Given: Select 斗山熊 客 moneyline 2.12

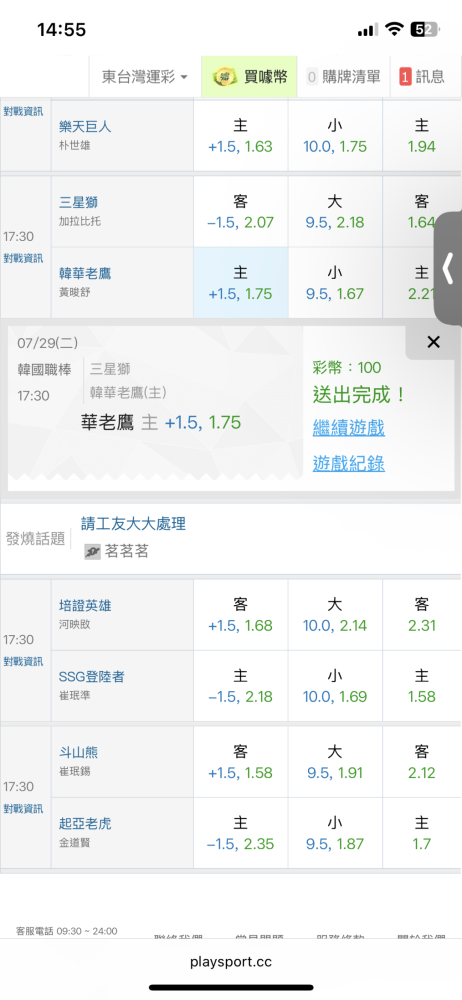Looking at the screenshot, I should pos(421,761).
